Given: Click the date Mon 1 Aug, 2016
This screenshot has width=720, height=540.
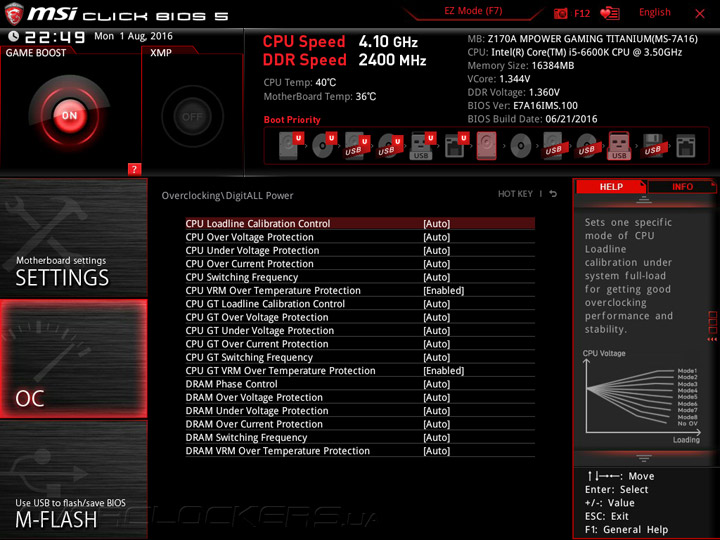Looking at the screenshot, I should [133, 36].
